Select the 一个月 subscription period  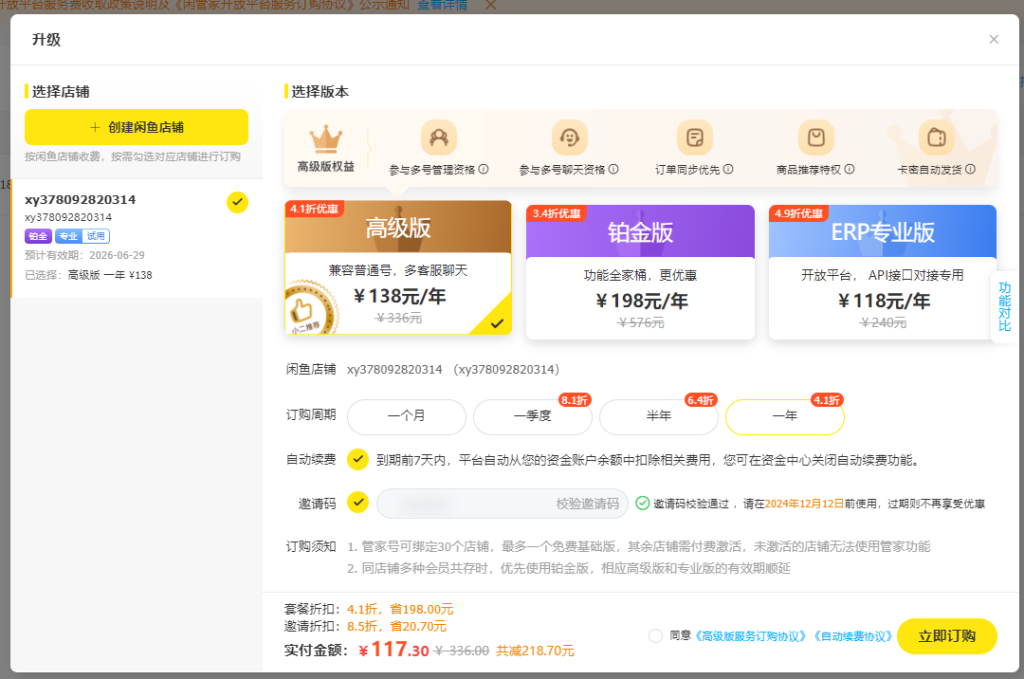[406, 417]
